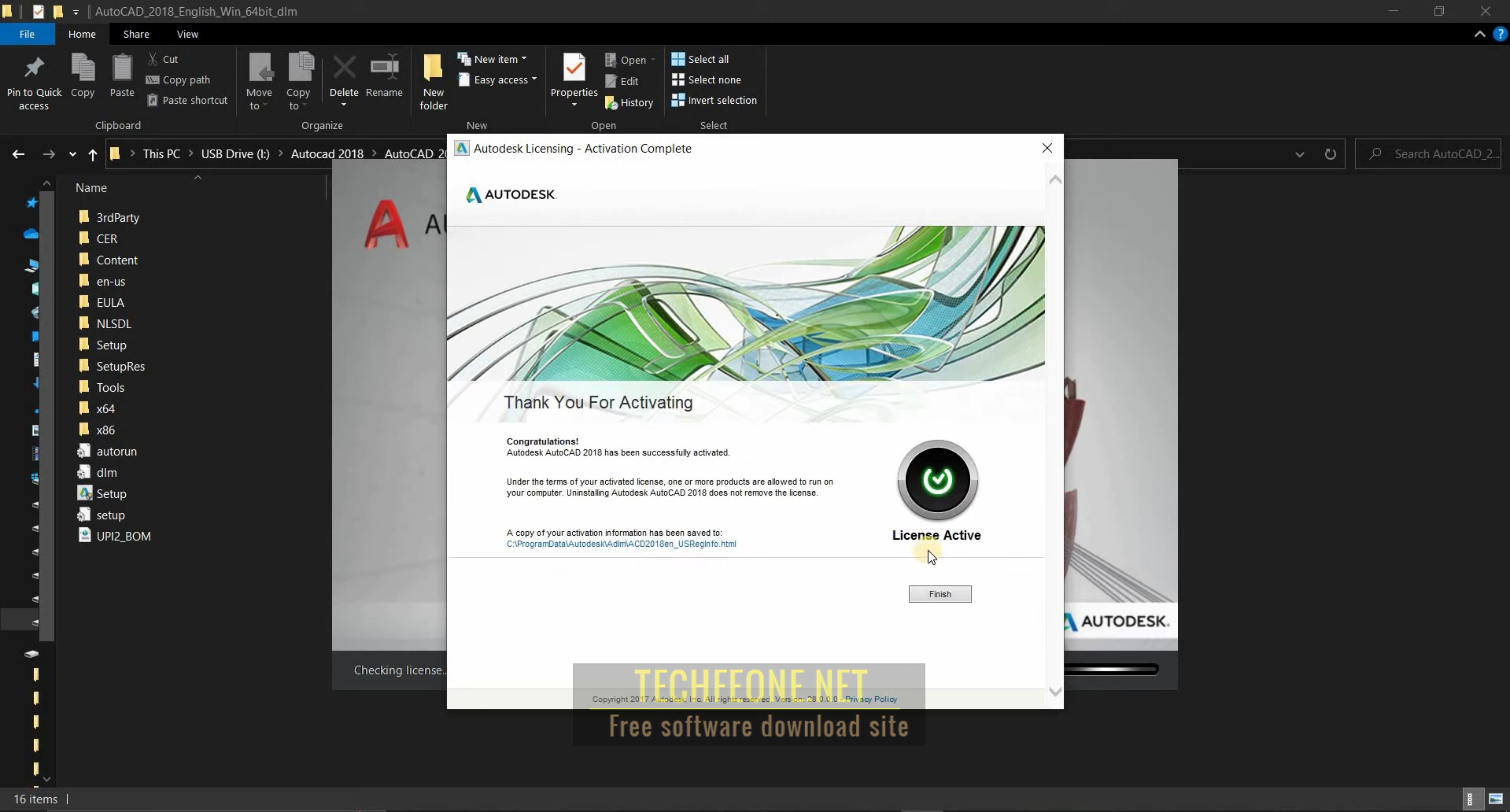Switch to the Home ribbon tab
Image resolution: width=1510 pixels, height=812 pixels.
(82, 34)
